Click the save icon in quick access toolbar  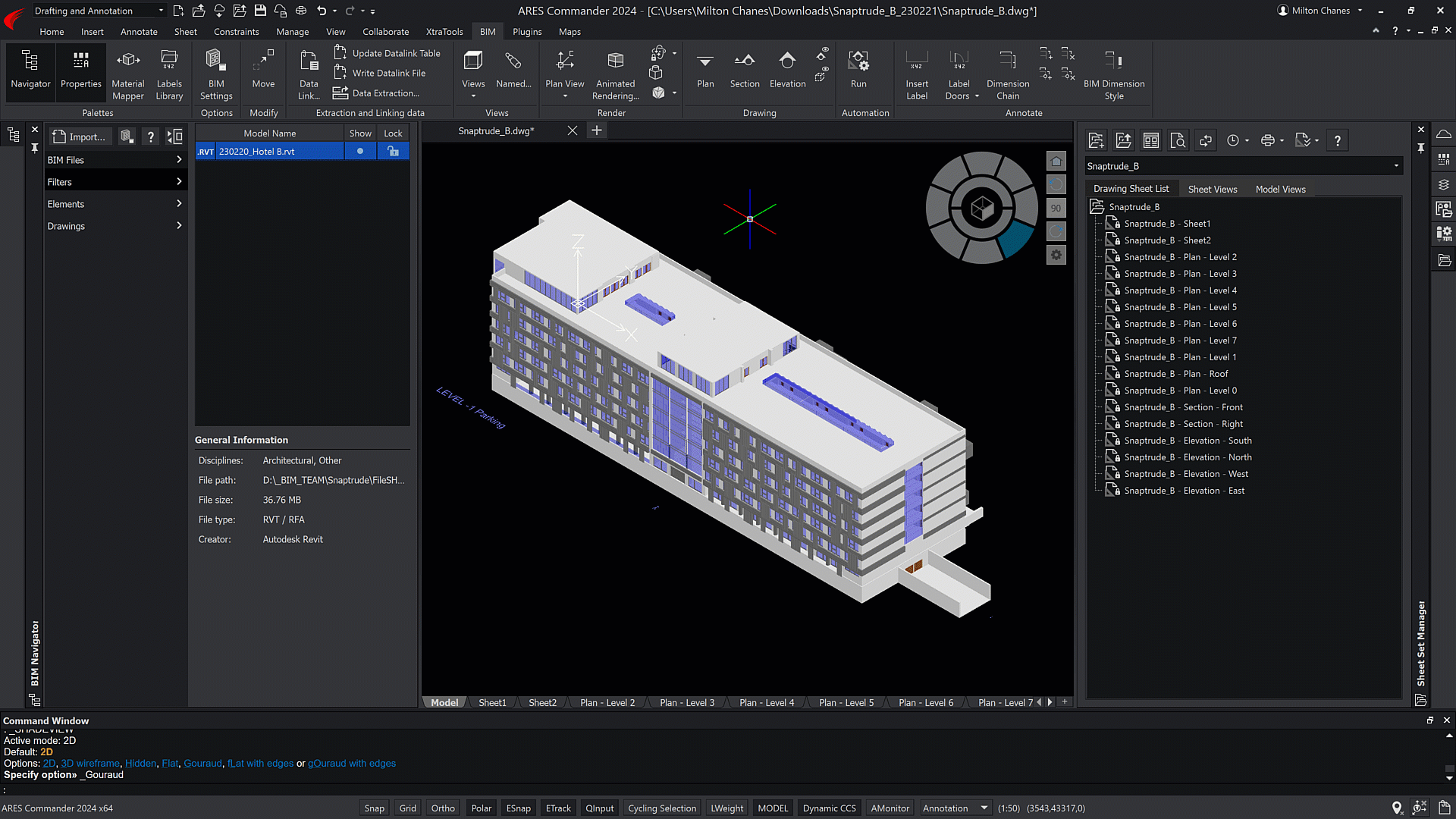[x=260, y=11]
